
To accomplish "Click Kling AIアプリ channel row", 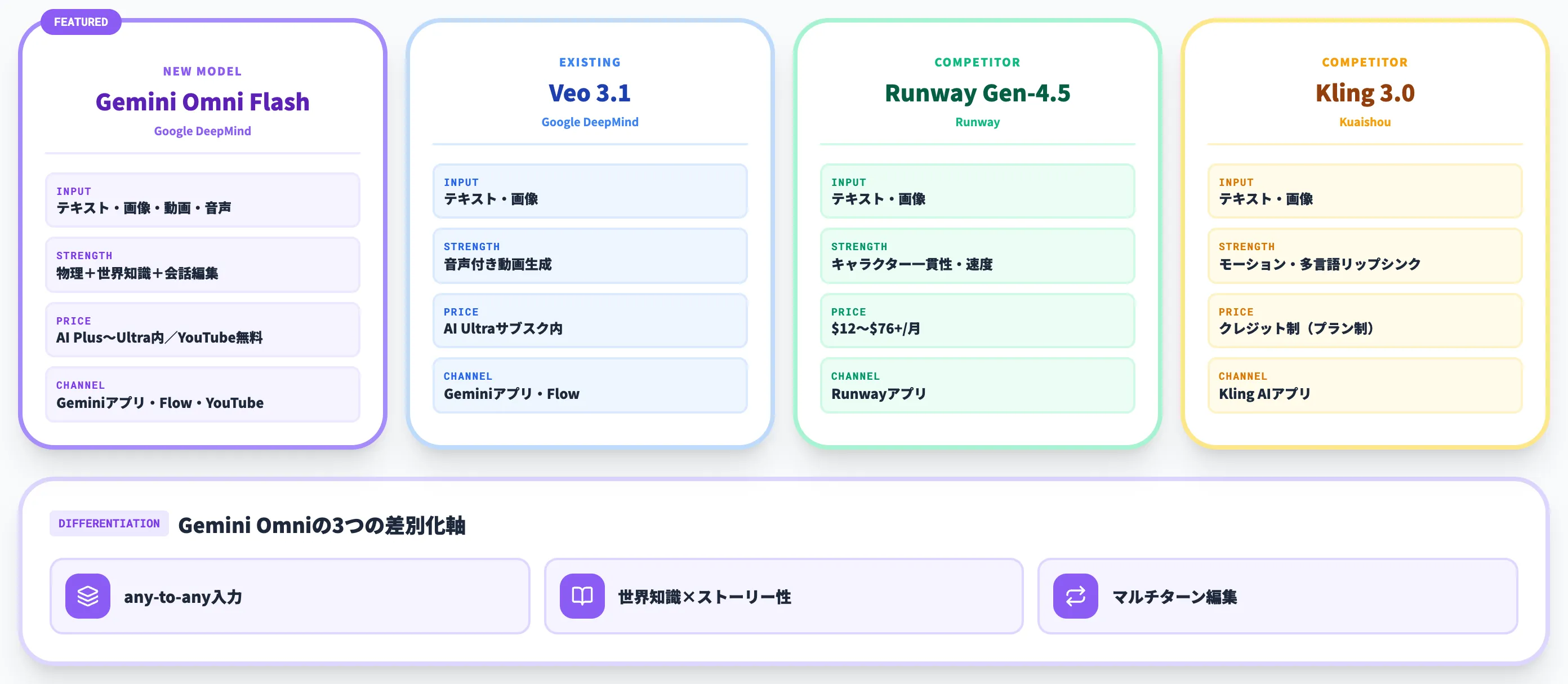I will coord(1365,385).
